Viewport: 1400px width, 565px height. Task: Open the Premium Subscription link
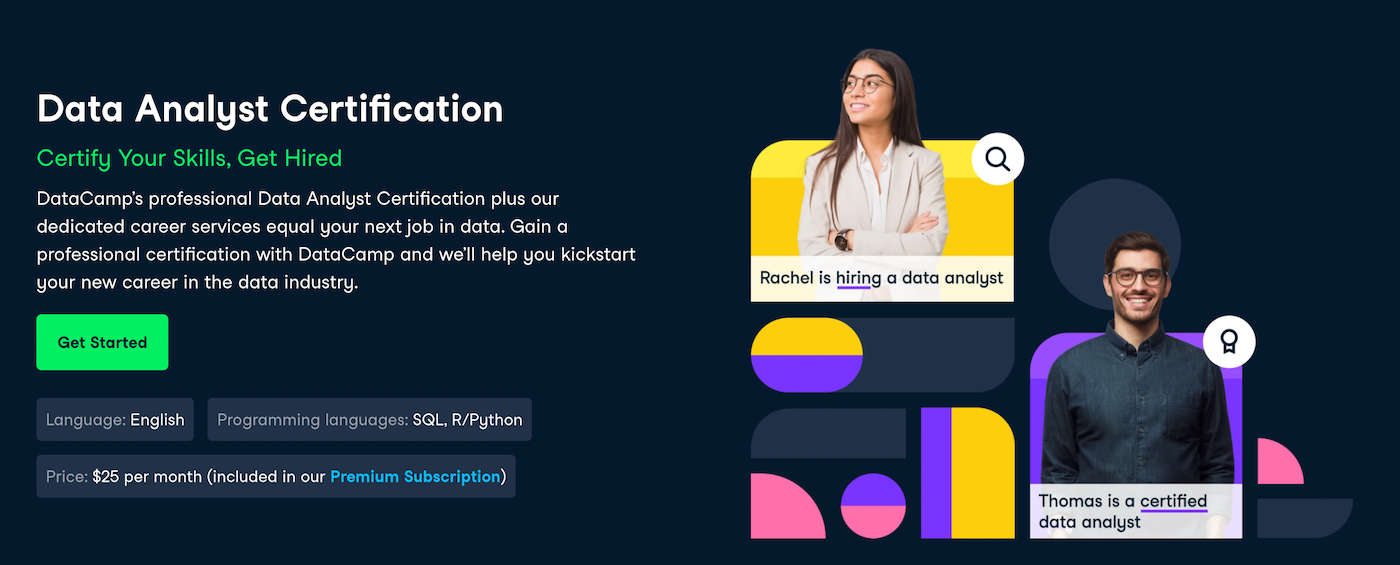click(x=415, y=477)
